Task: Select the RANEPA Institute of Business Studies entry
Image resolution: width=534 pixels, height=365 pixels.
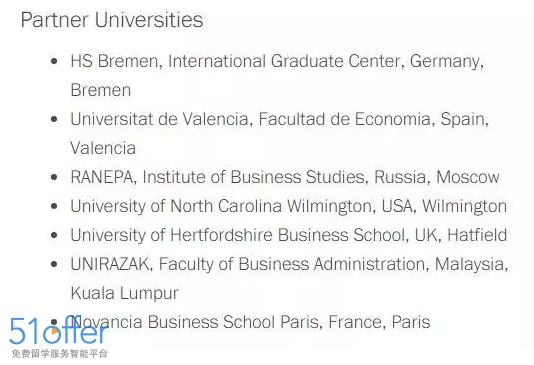Action: (285, 177)
